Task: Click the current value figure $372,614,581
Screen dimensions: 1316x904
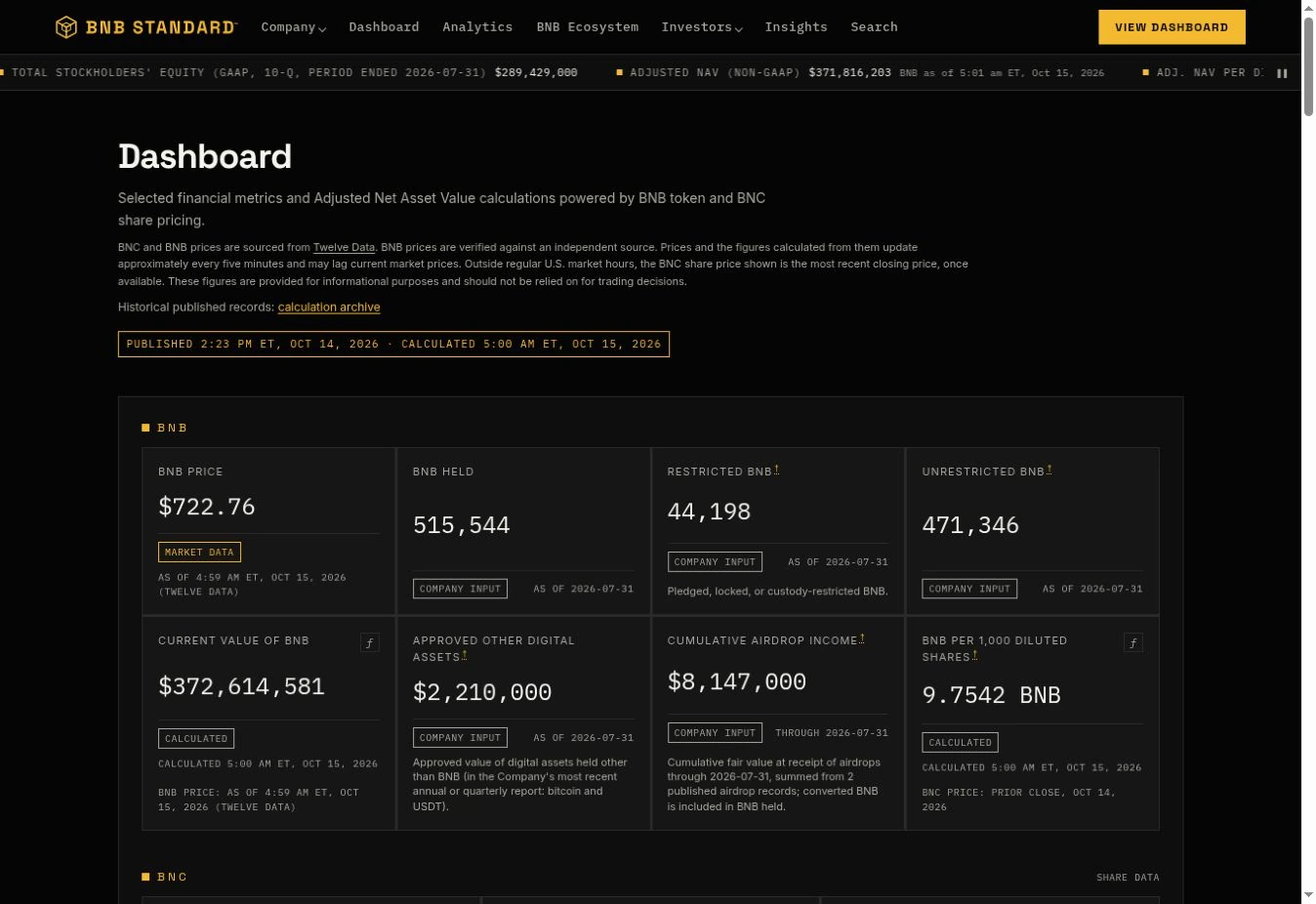Action: pos(241,686)
